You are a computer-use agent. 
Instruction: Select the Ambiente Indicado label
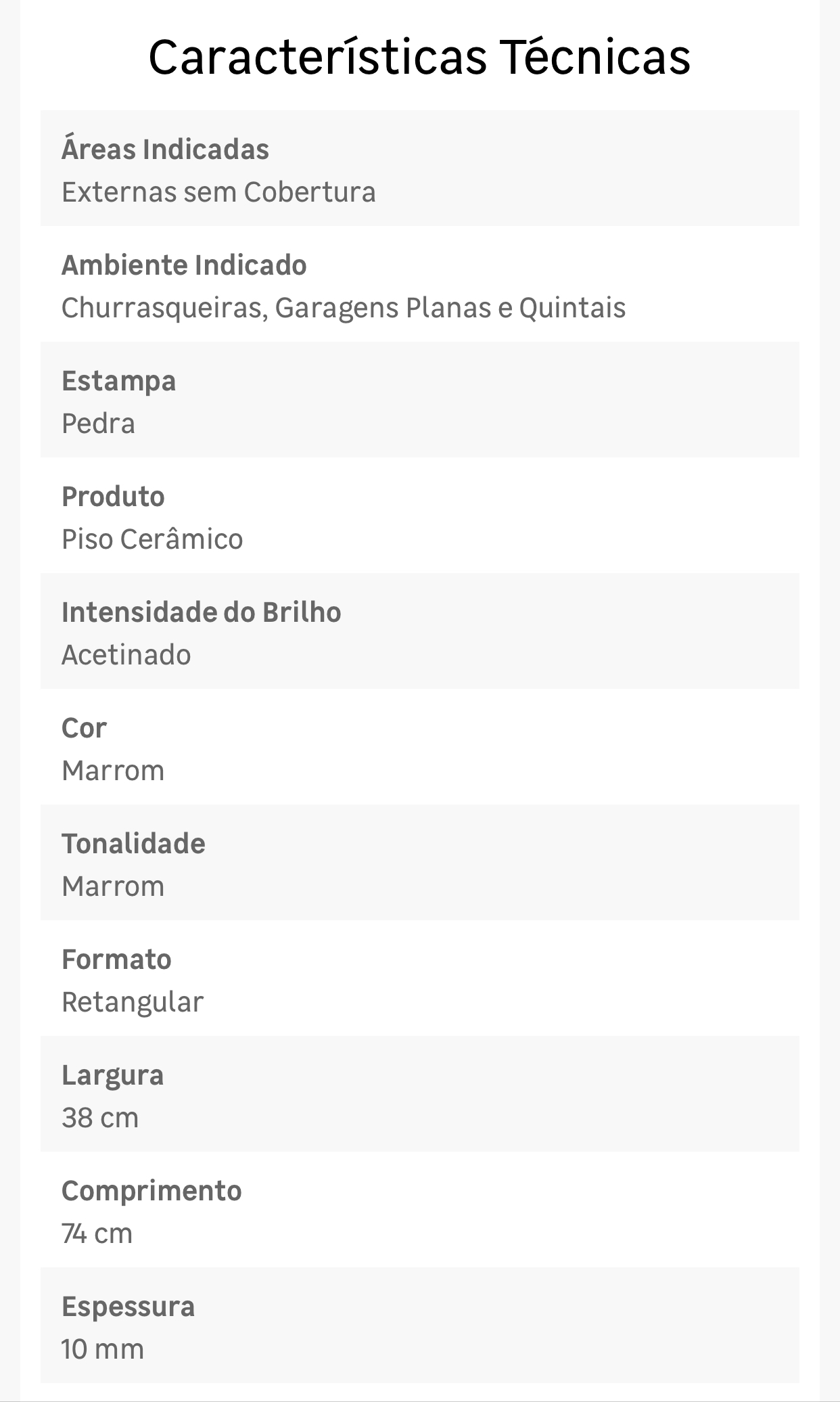[x=184, y=265]
